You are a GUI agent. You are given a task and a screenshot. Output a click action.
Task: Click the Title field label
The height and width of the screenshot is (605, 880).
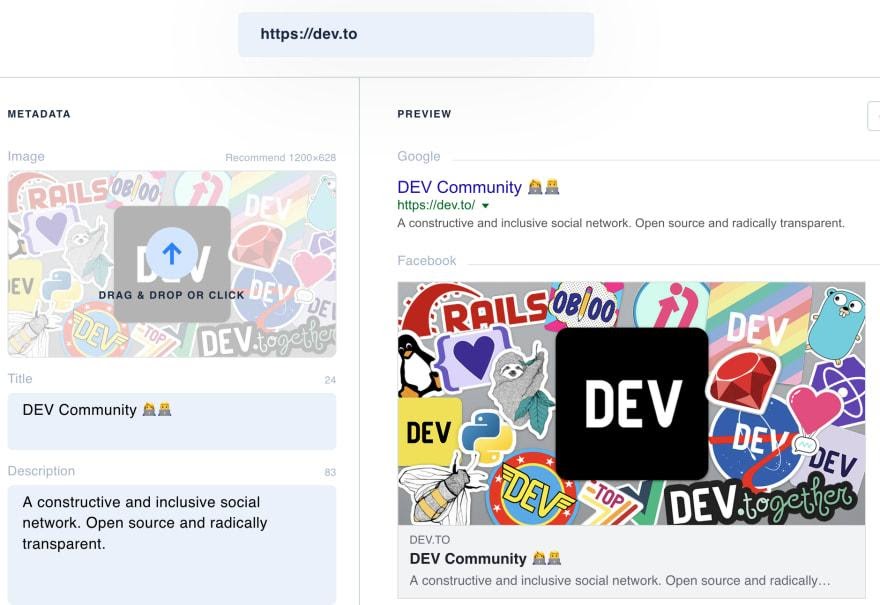tap(20, 379)
